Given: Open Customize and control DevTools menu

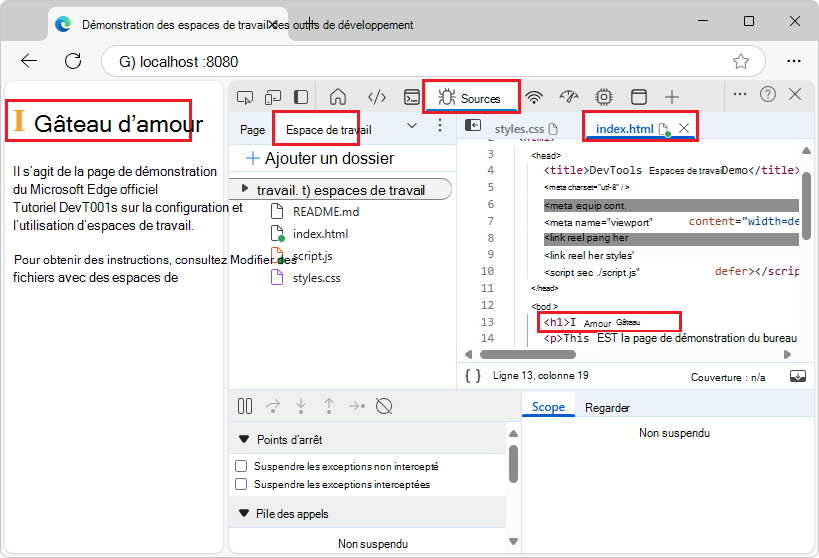Looking at the screenshot, I should pyautogui.click(x=740, y=94).
